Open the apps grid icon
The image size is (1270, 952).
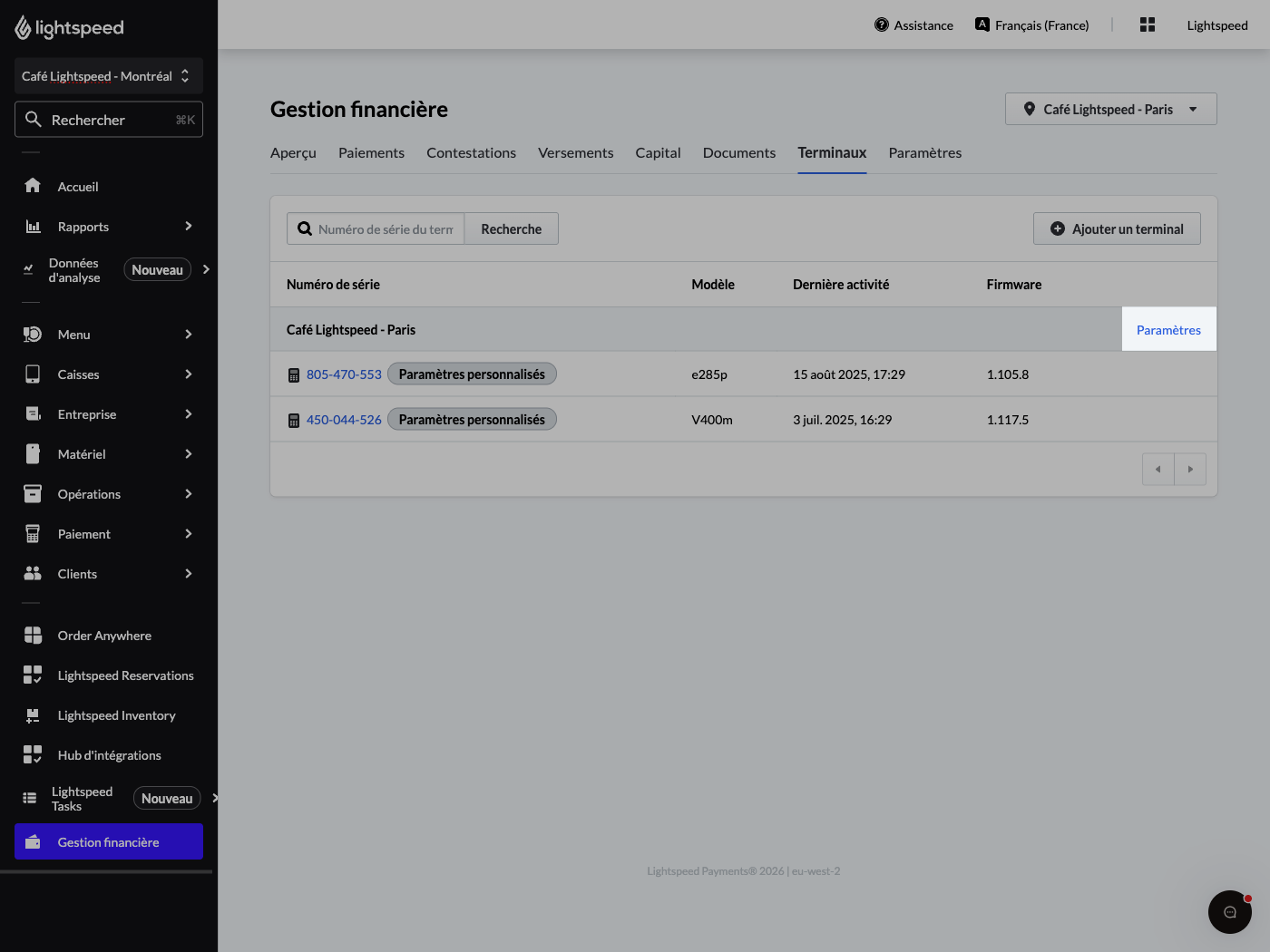point(1148,25)
